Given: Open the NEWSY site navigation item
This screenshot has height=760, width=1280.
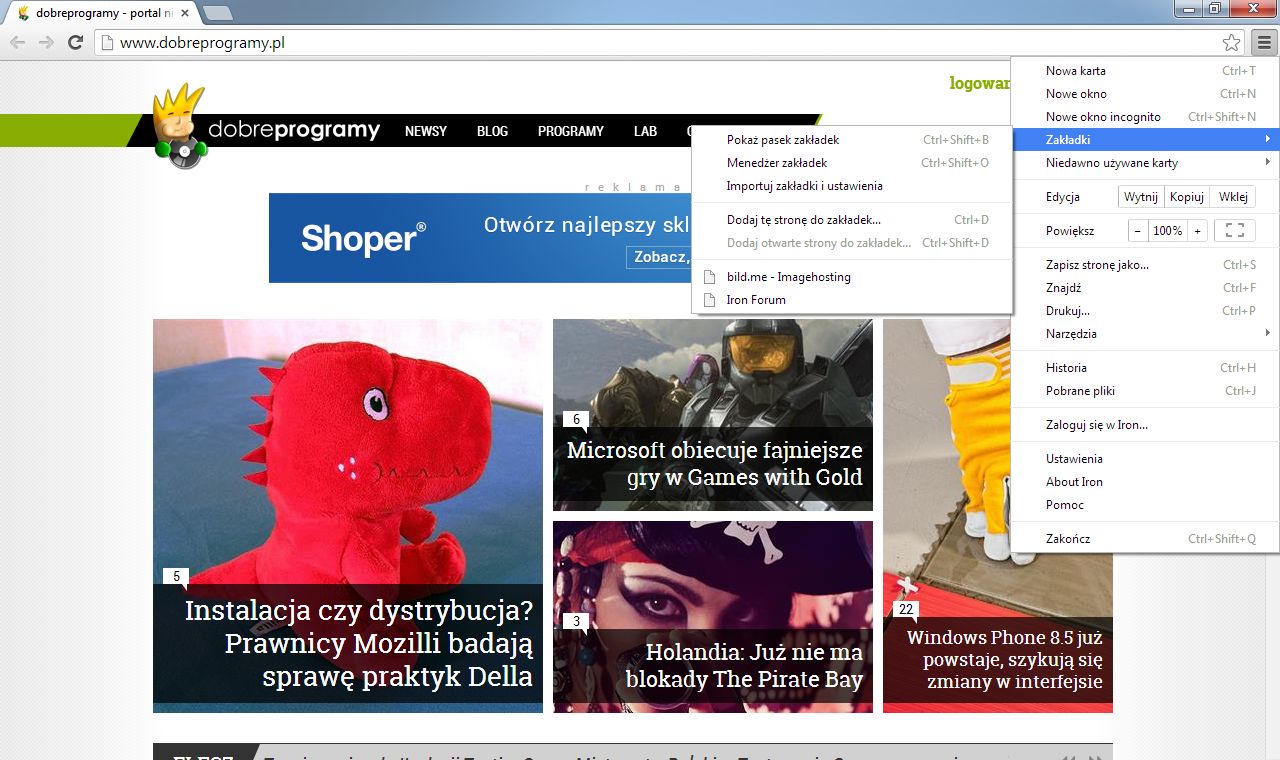Looking at the screenshot, I should [x=426, y=131].
